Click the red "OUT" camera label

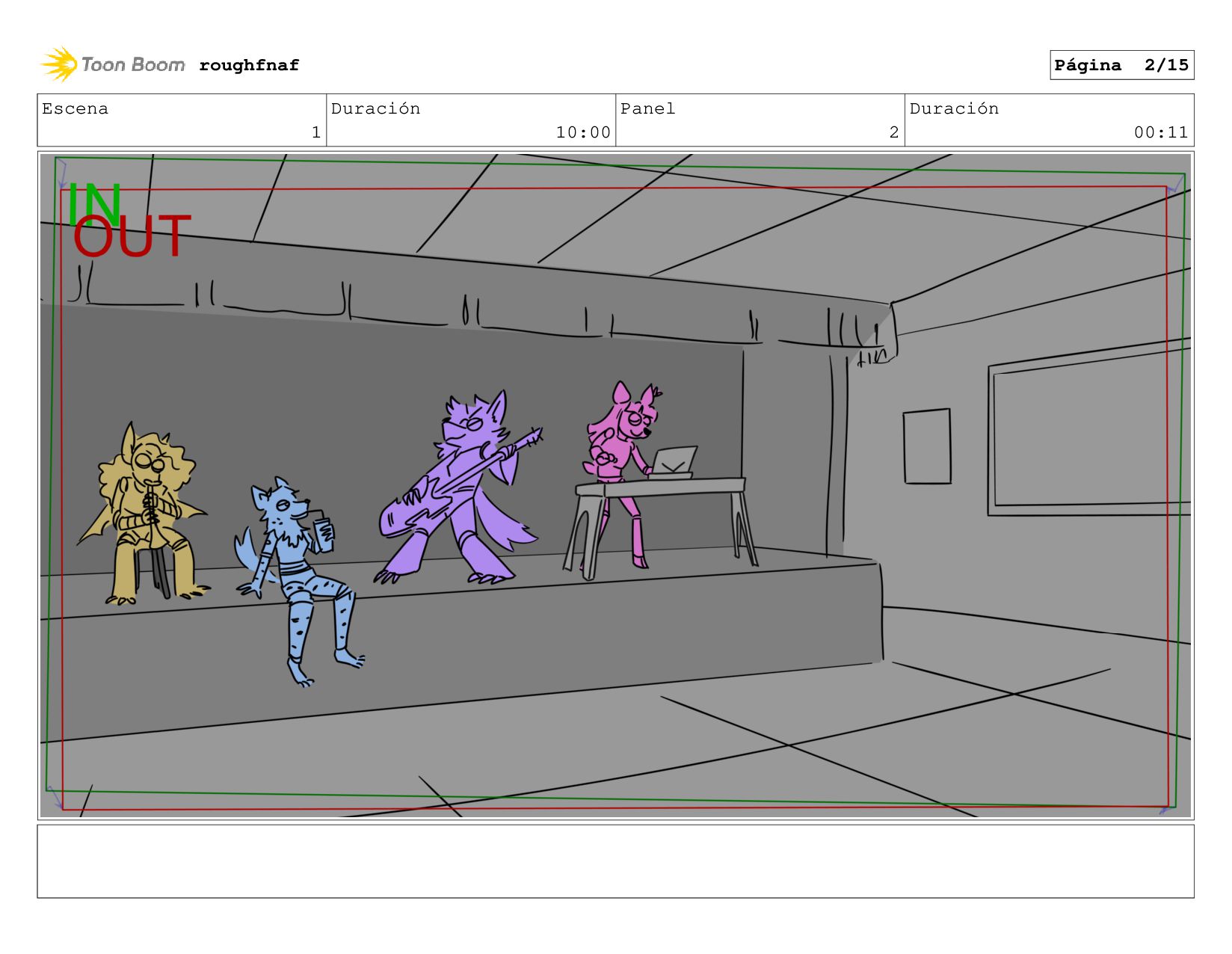[132, 236]
